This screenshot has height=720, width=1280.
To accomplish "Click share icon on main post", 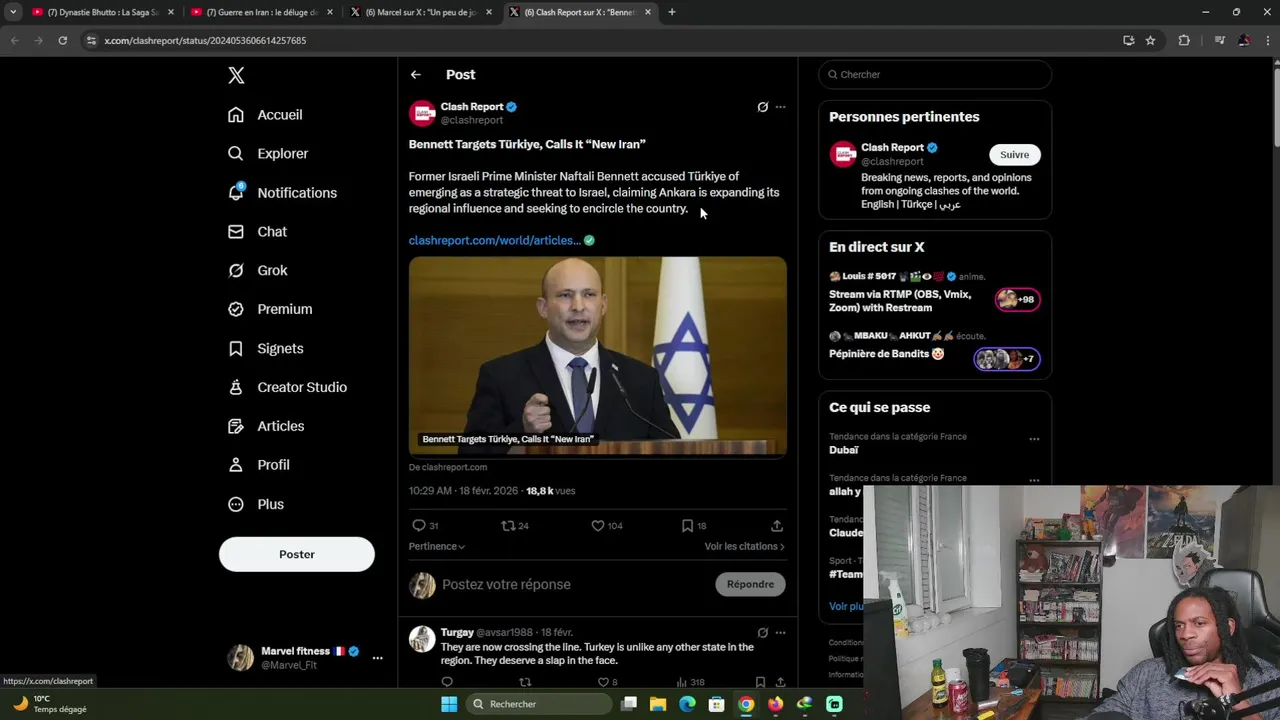I will 777,526.
